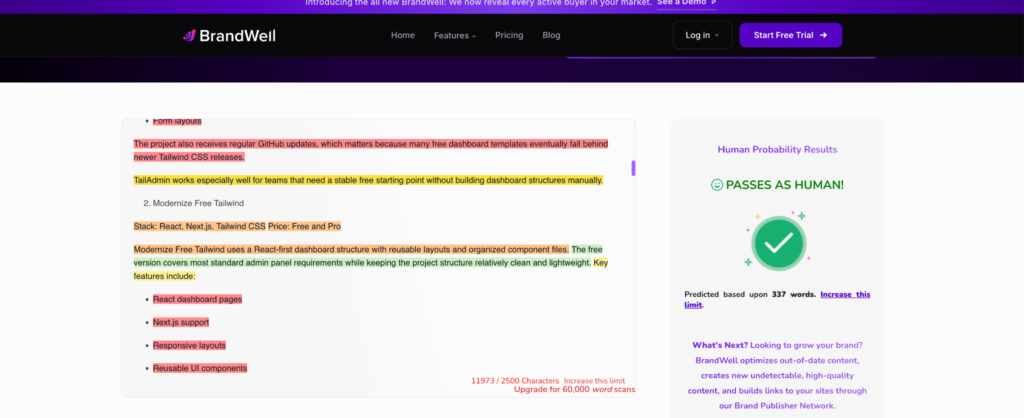This screenshot has width=1024, height=418.
Task: Click red Increase this limit beside character count
Action: pos(594,381)
